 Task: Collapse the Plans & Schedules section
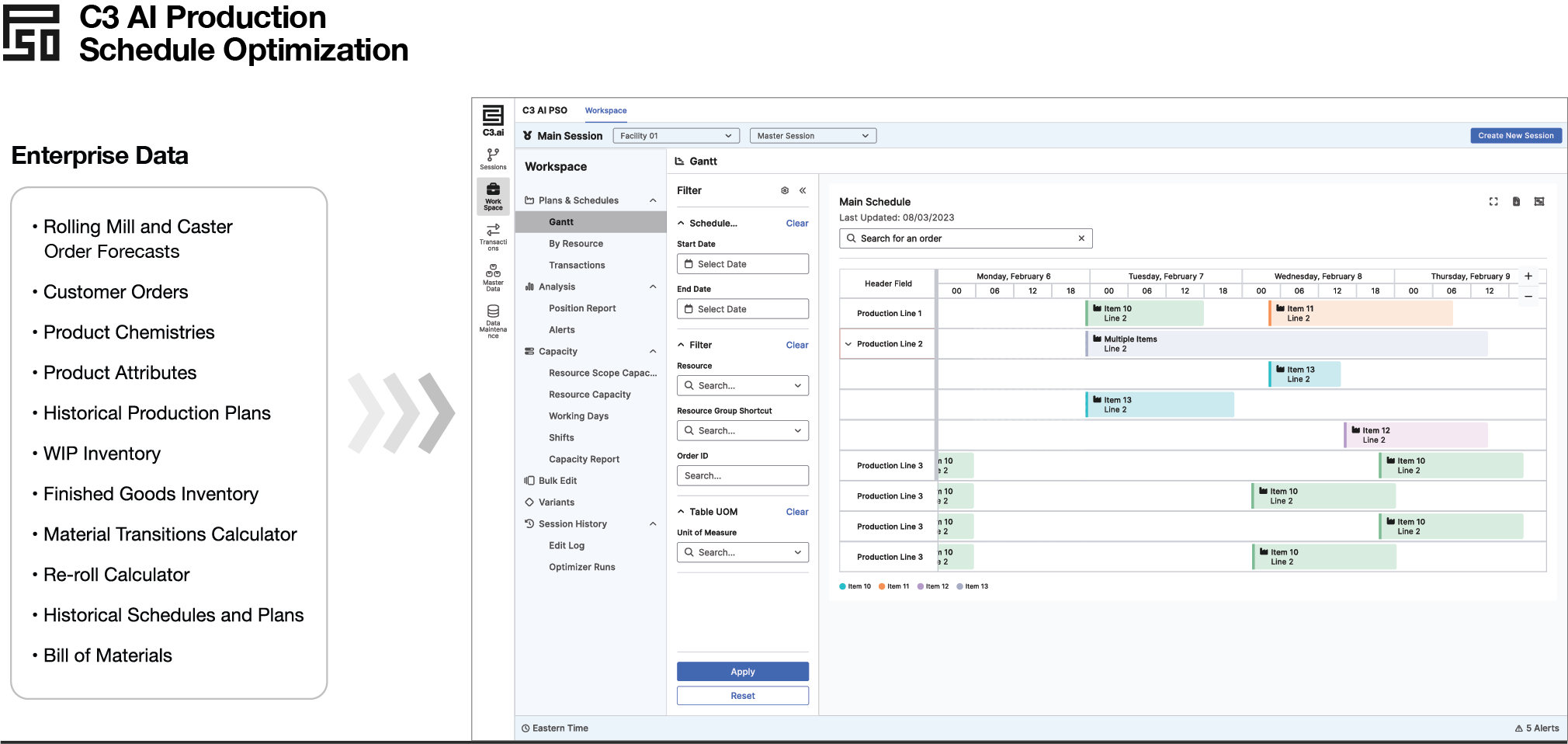653,200
